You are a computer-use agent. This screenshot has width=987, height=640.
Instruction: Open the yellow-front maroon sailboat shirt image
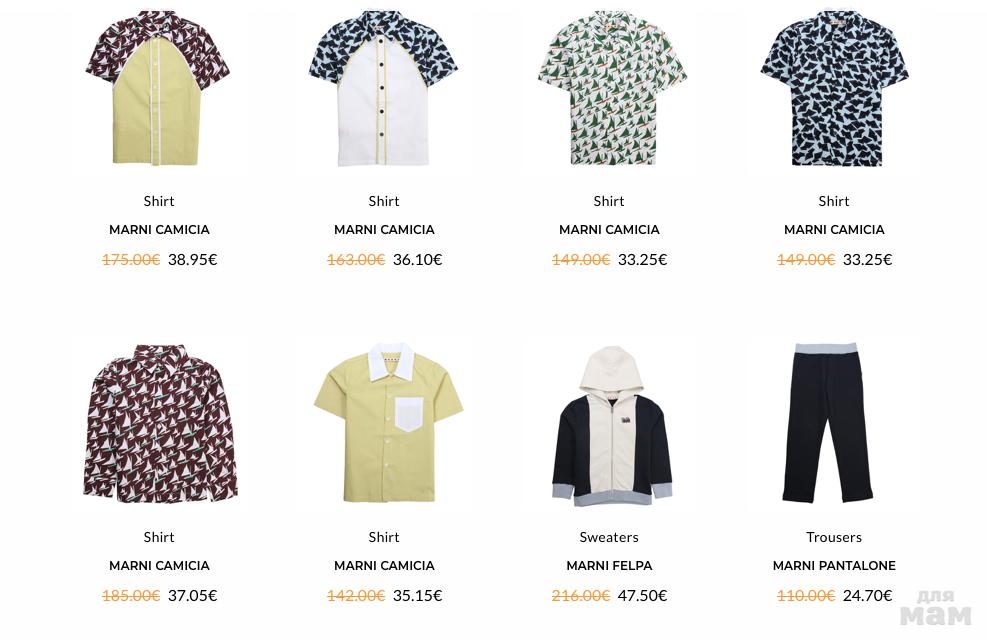[x=158, y=89]
